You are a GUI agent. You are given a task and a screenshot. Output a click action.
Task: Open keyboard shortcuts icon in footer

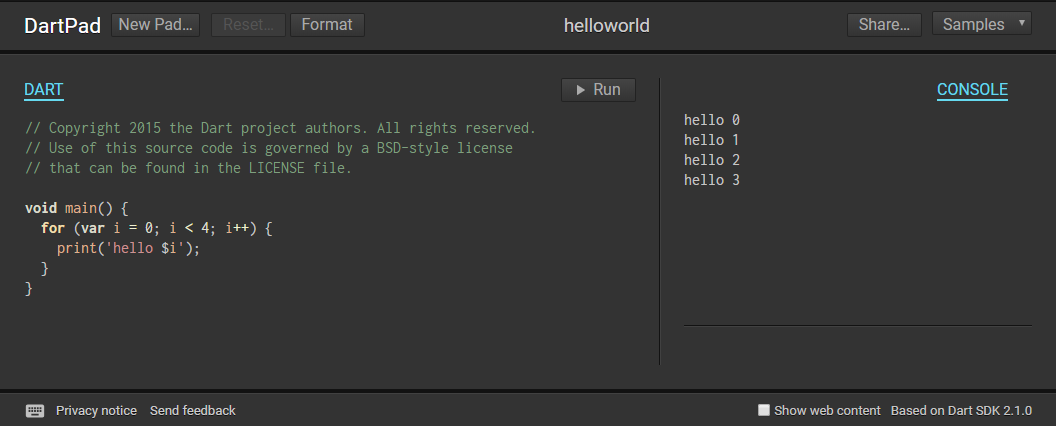pos(35,410)
